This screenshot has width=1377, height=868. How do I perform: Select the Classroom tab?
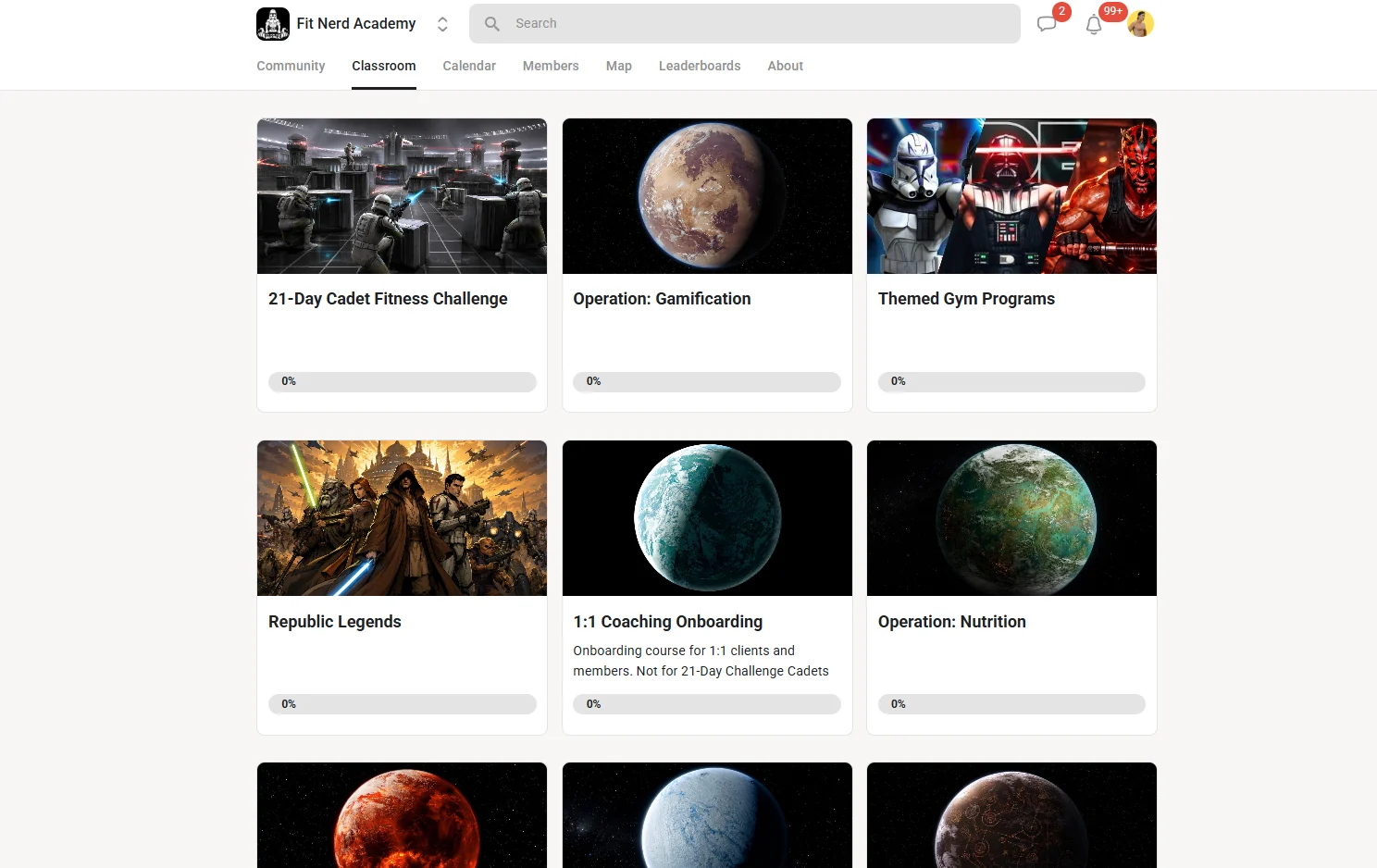[384, 66]
